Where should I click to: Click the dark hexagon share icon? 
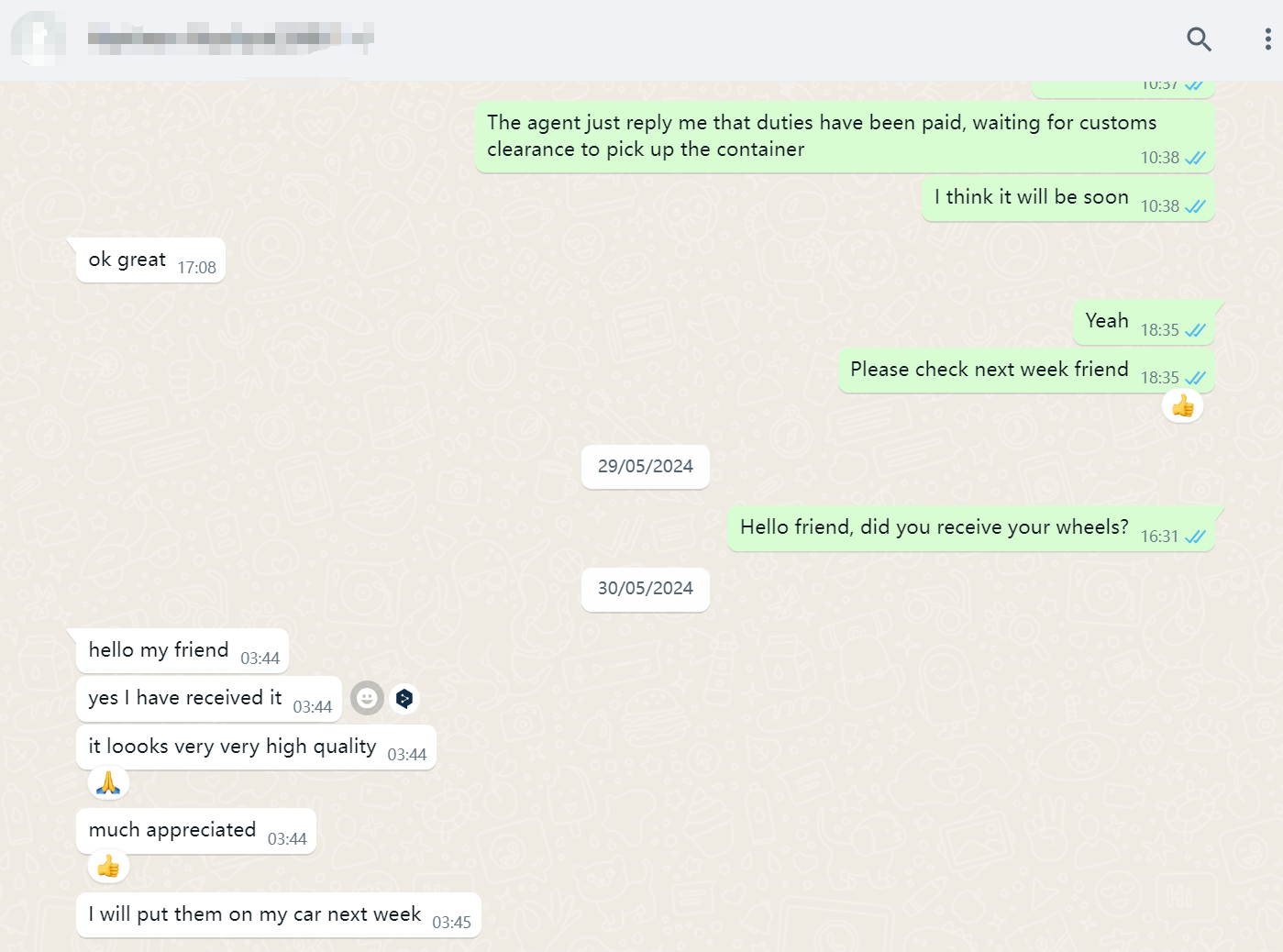[404, 699]
